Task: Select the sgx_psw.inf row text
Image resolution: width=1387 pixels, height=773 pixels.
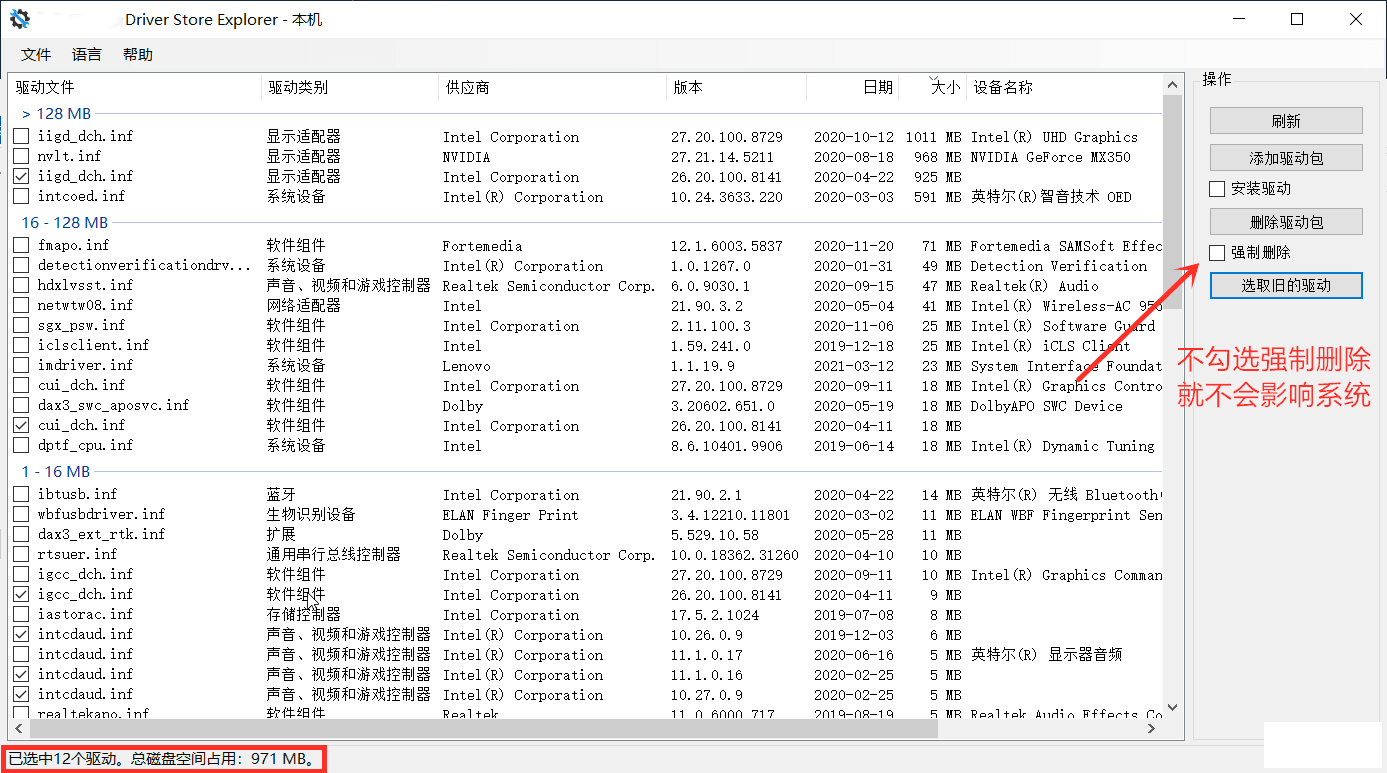Action: (81, 326)
